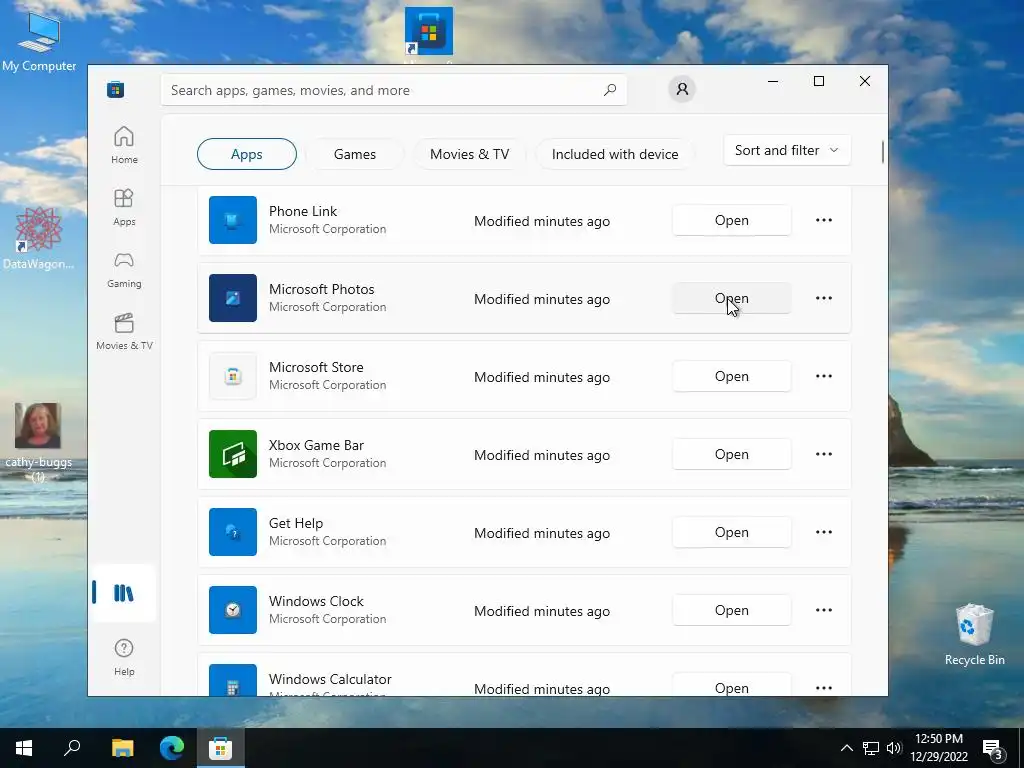Select the Apps filter tab
This screenshot has height=768, width=1024.
point(246,154)
